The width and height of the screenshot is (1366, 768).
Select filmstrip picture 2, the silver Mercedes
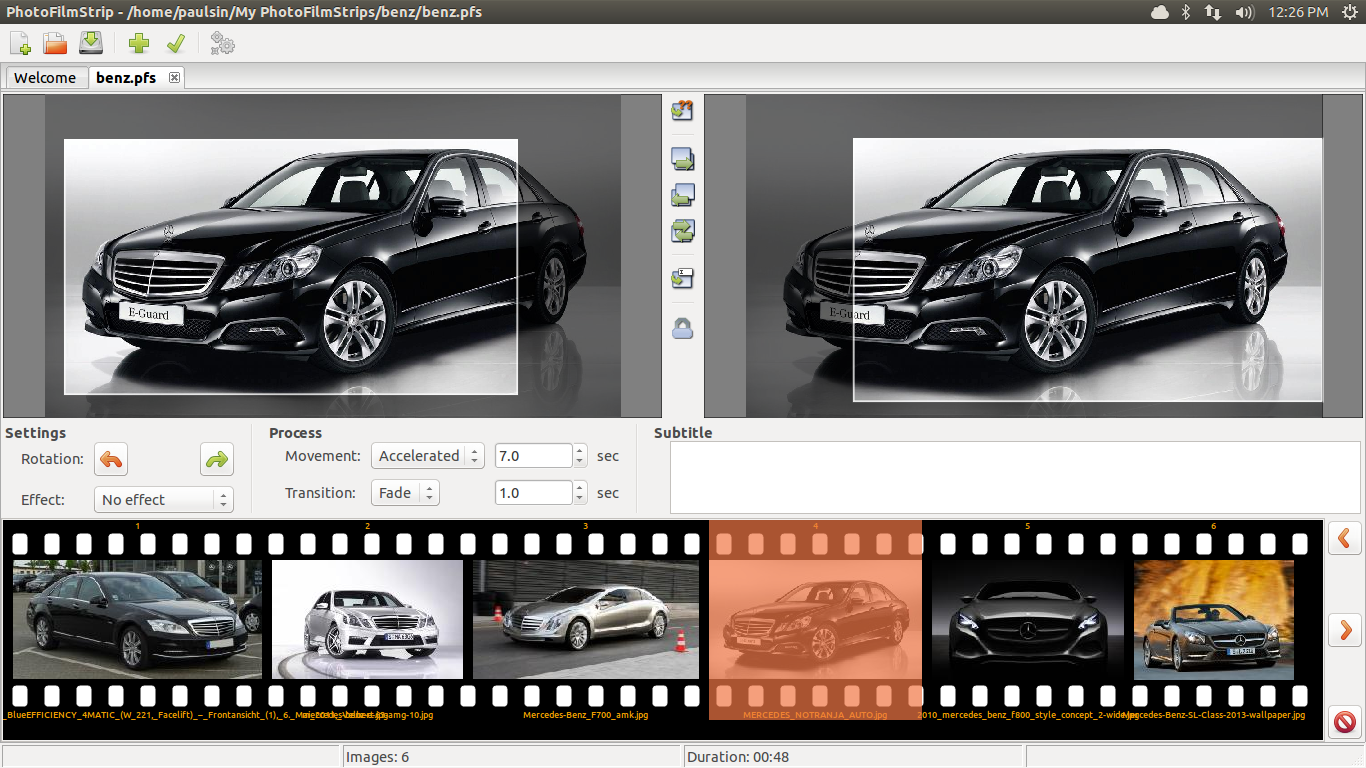click(367, 619)
